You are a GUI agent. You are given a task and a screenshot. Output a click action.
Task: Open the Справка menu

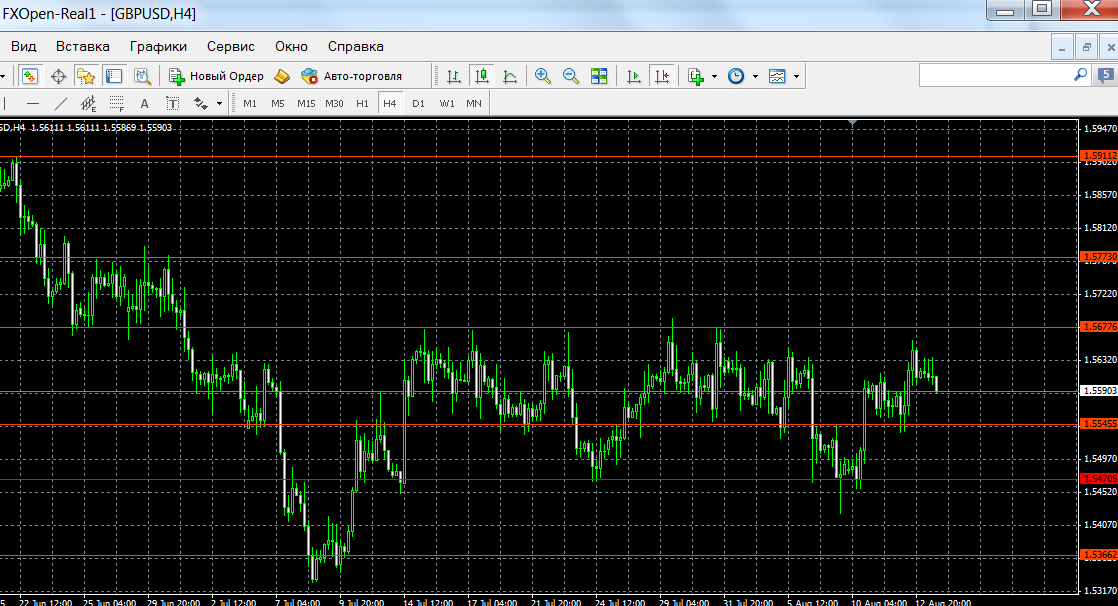[356, 46]
